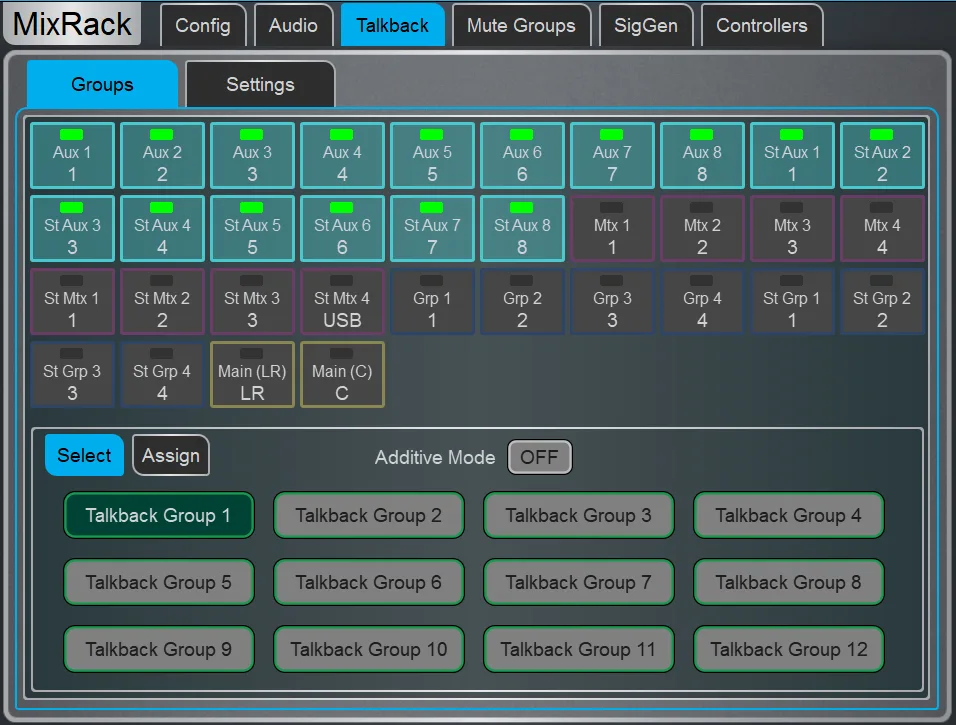Enable the St Mtx 1 tile
The height and width of the screenshot is (725, 956).
point(72,302)
